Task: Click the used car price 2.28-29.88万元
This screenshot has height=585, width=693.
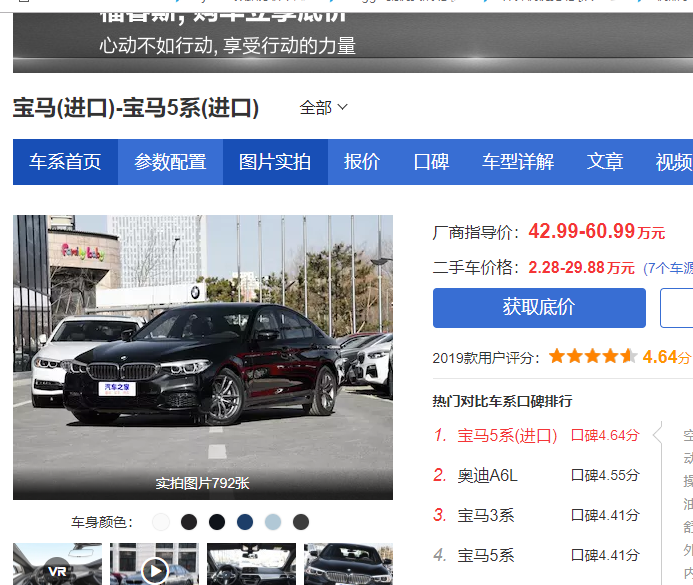Action: (581, 268)
